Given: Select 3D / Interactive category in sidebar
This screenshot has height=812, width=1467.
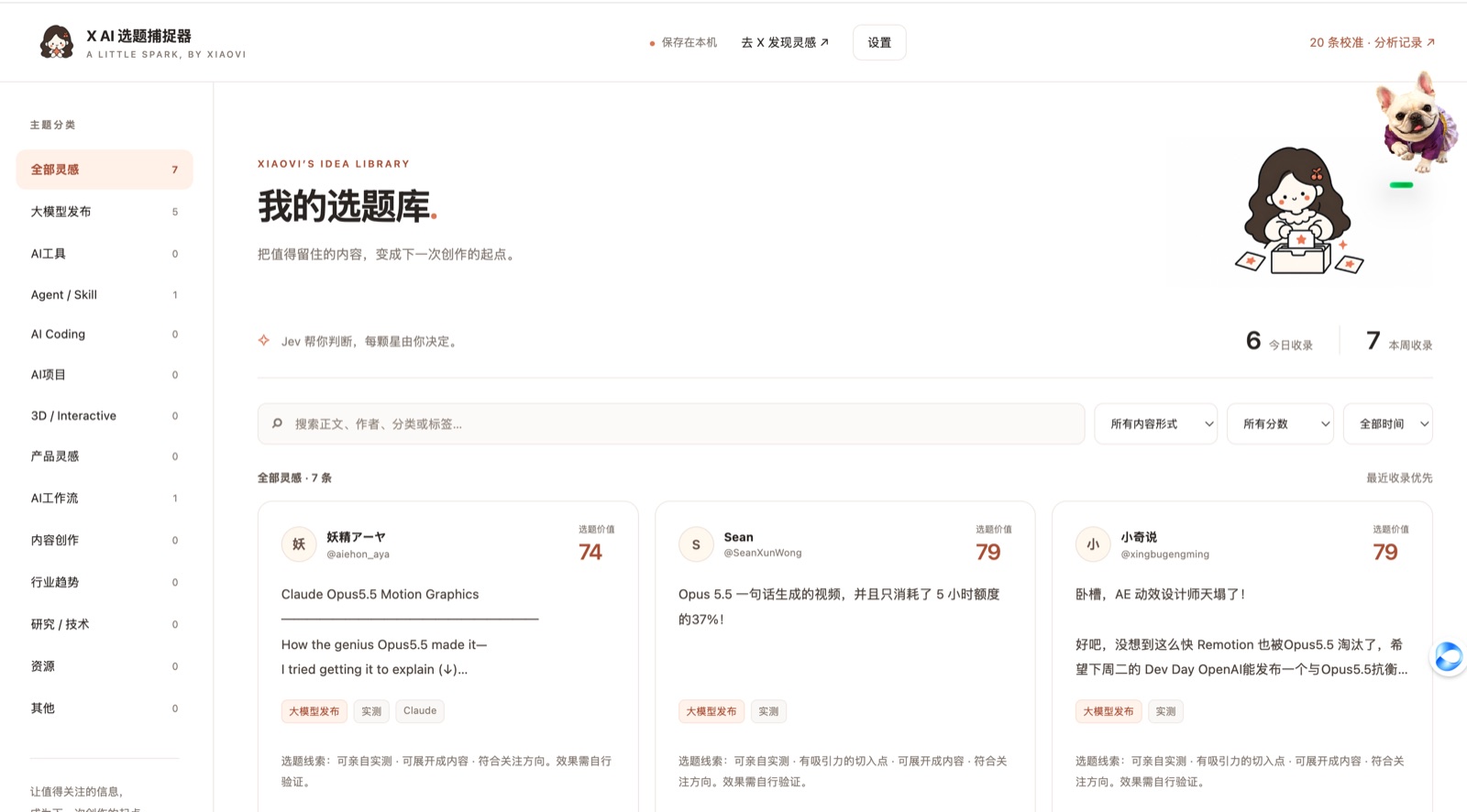Looking at the screenshot, I should (105, 416).
